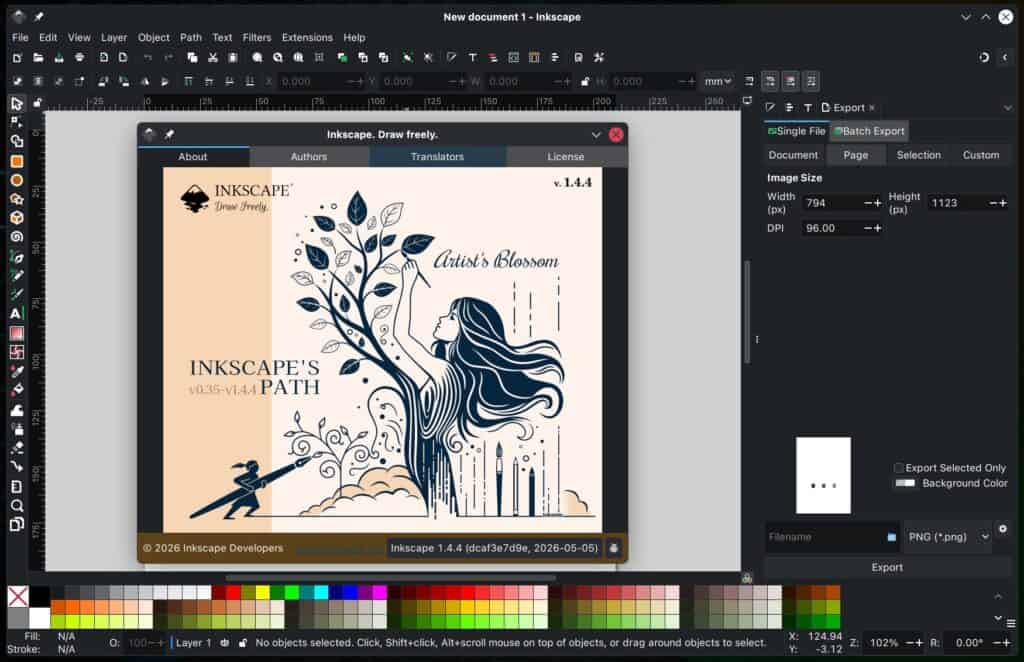
Task: Click the export preview thumbnail
Action: (x=823, y=475)
